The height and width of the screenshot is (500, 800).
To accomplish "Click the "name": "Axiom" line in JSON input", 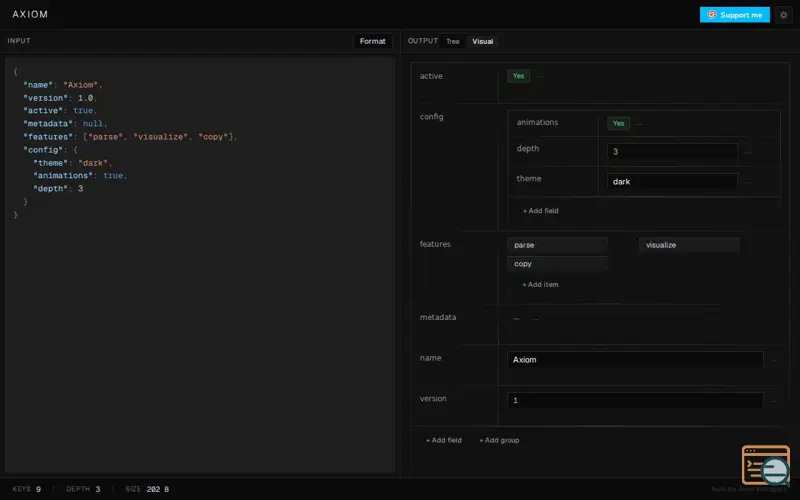I will tap(63, 85).
